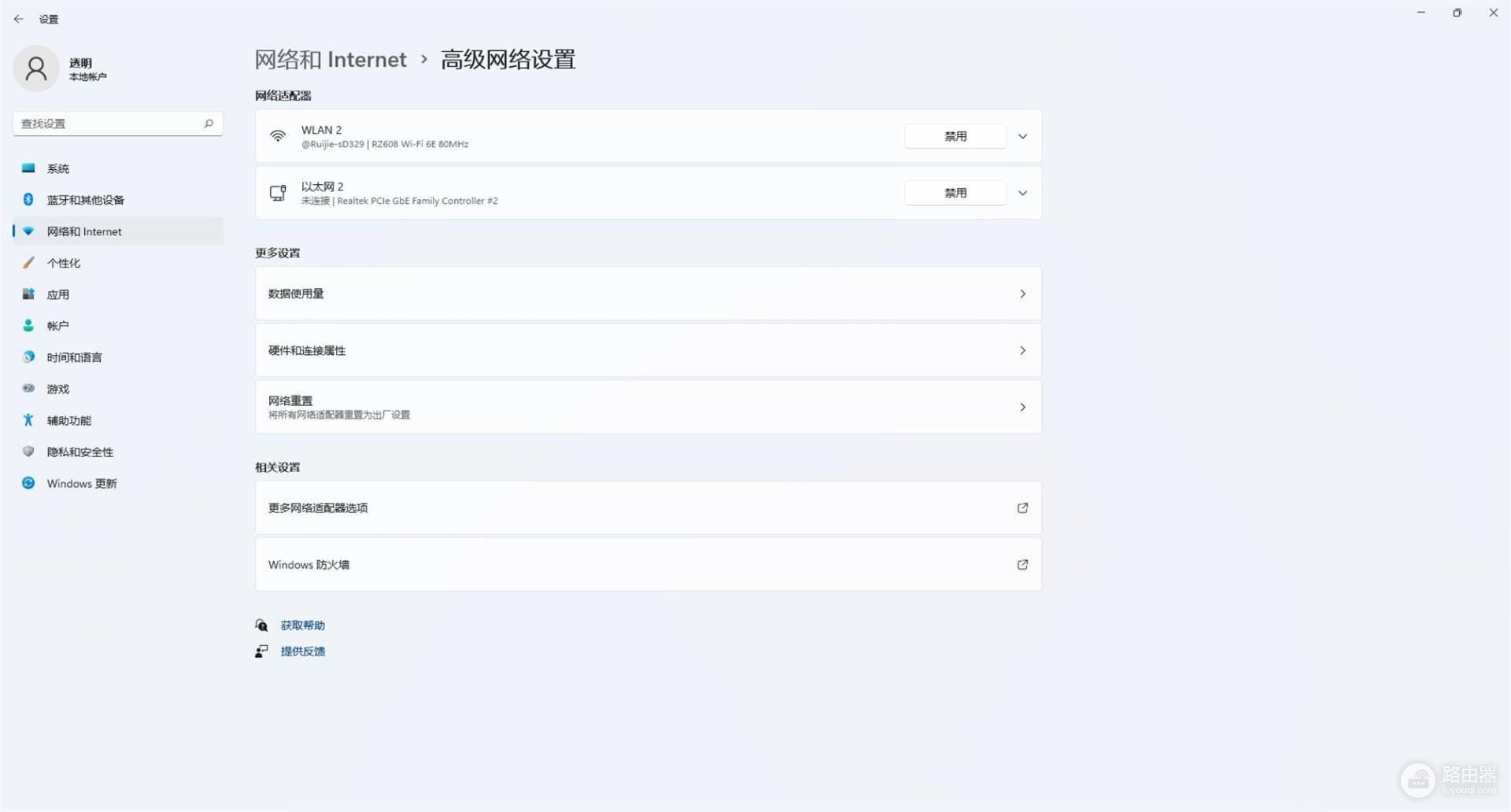Viewport: 1511px width, 812px height.
Task: Open 更多网络适配器选项
Action: (x=648, y=508)
